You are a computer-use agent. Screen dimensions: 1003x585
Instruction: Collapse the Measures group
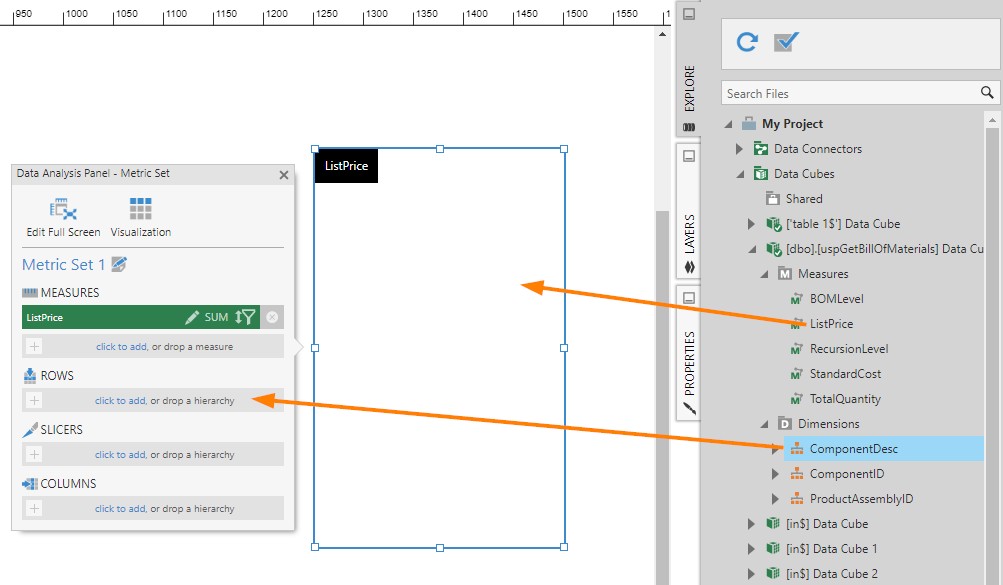pyautogui.click(x=765, y=274)
